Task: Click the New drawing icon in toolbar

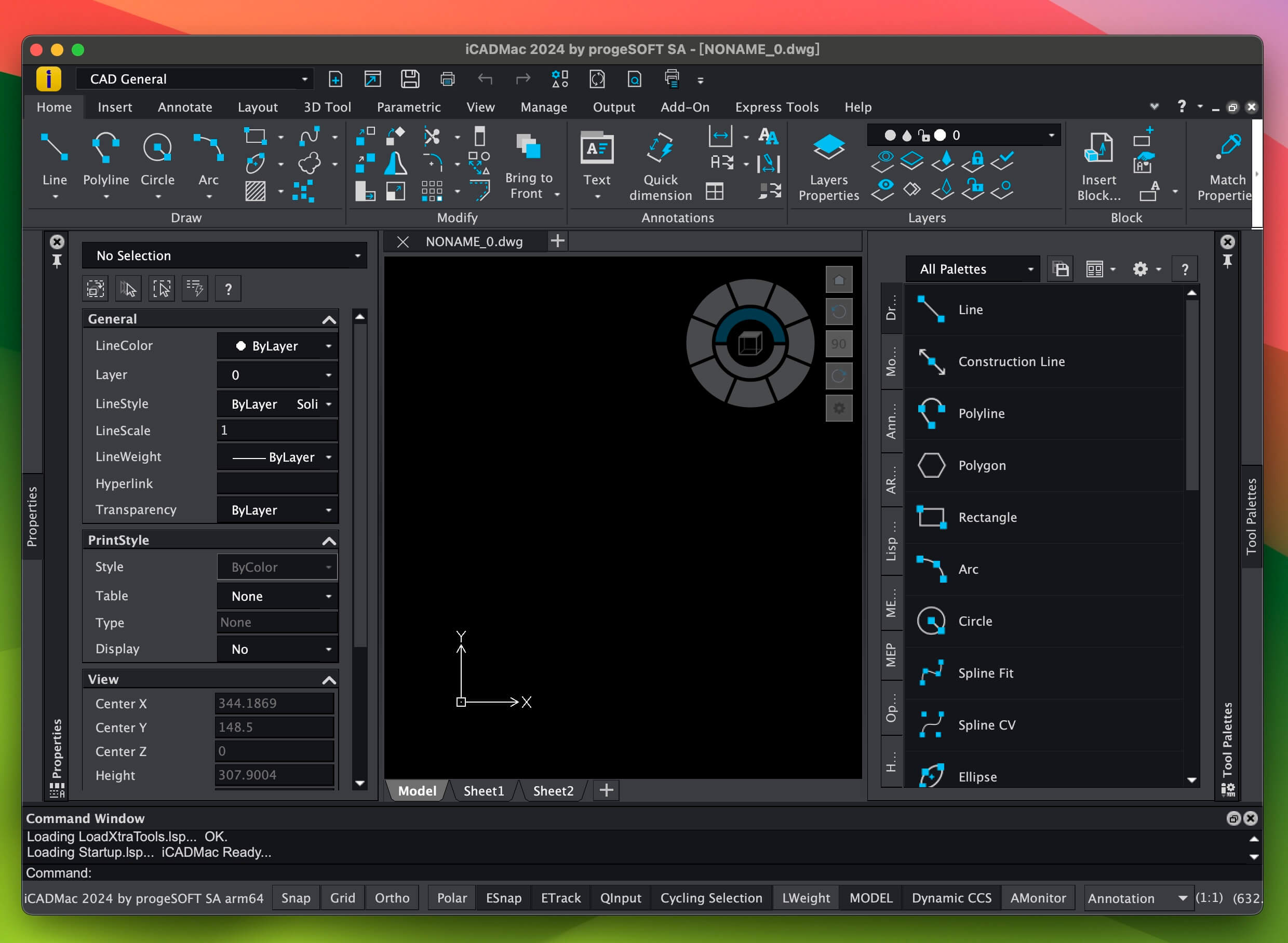Action: (335, 79)
